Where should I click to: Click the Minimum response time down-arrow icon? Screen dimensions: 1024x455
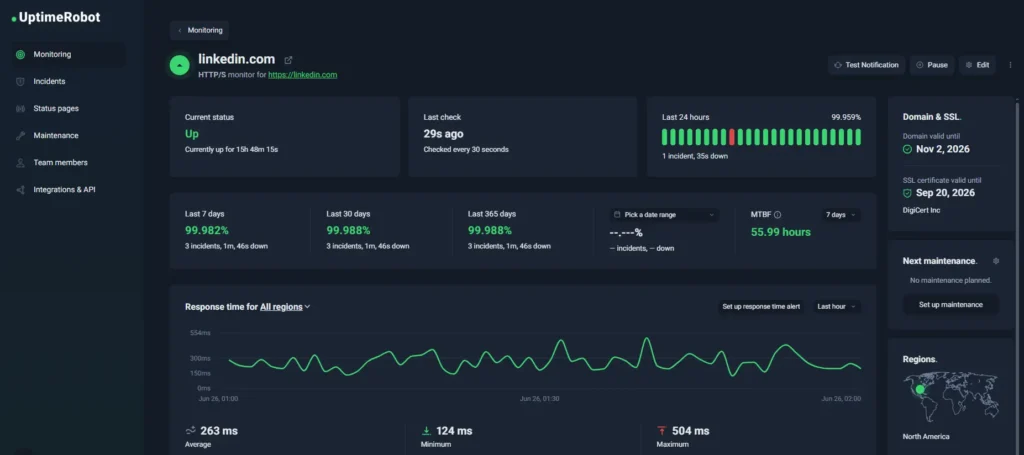coord(426,431)
